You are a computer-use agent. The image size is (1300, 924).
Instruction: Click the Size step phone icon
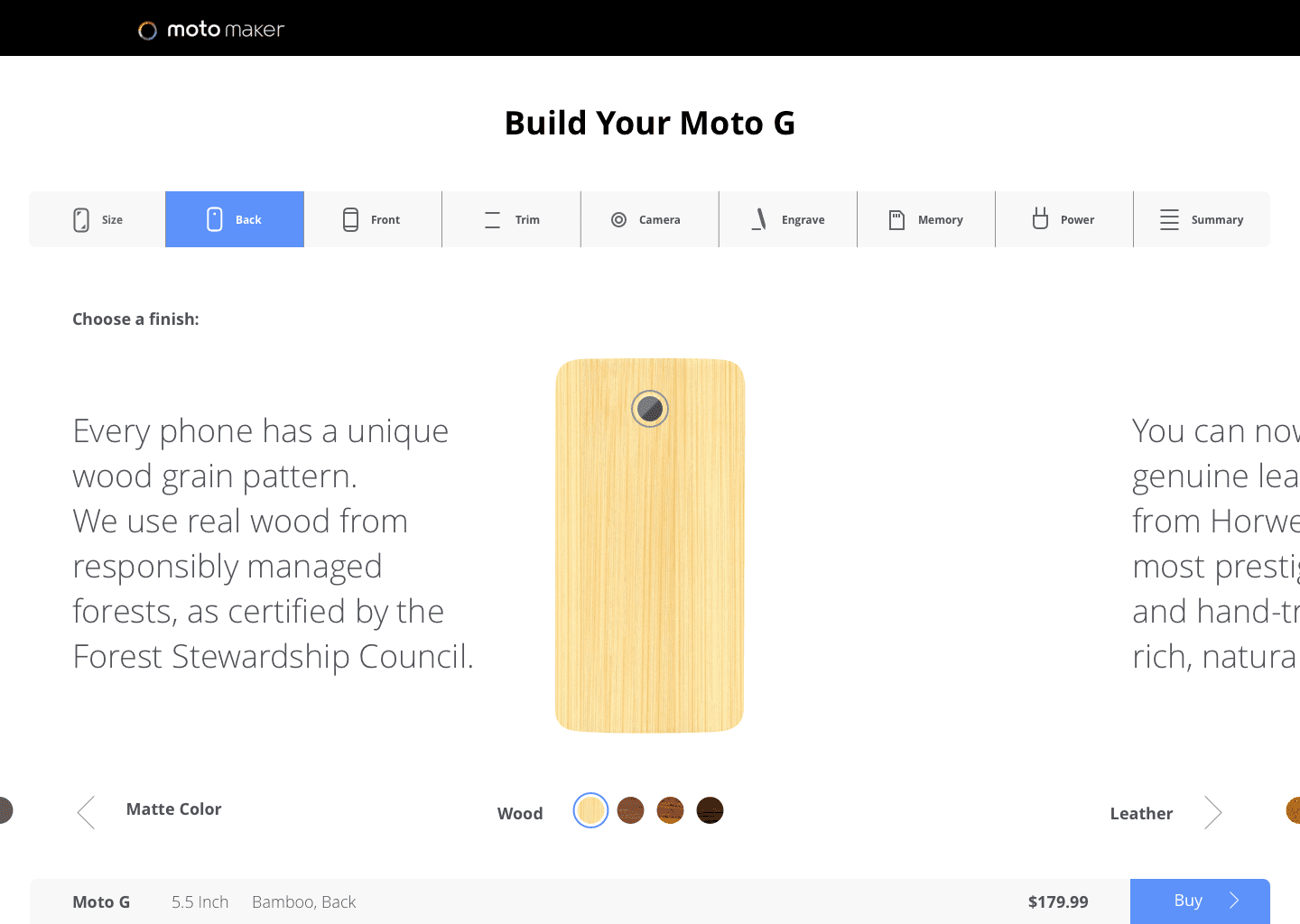pos(81,219)
